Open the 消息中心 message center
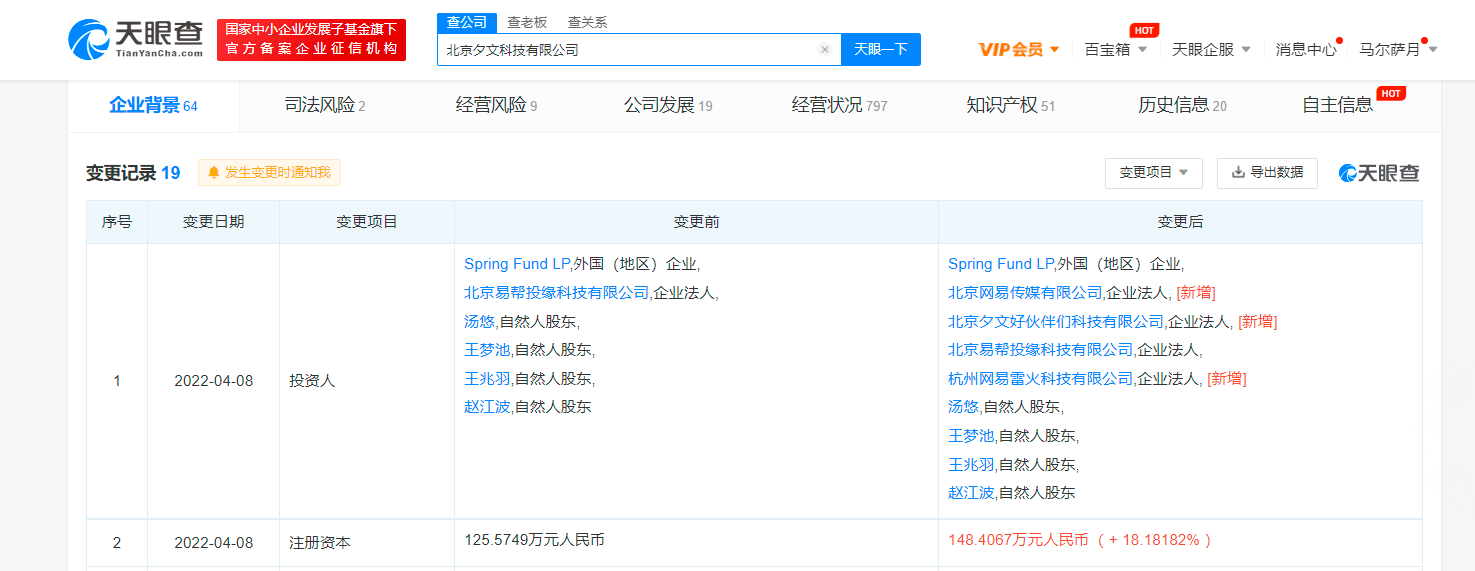1475x571 pixels. coord(1306,49)
